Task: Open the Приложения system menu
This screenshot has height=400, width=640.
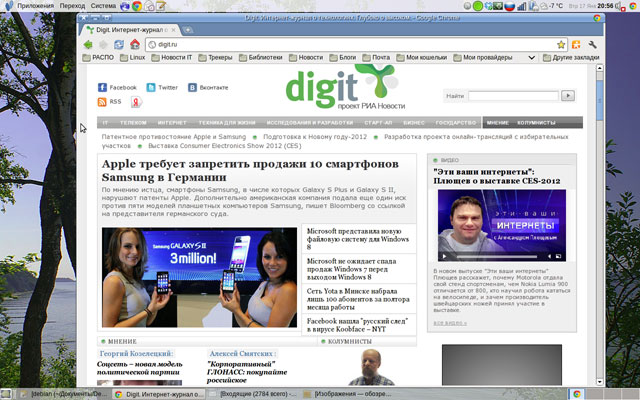Action: click(36, 6)
